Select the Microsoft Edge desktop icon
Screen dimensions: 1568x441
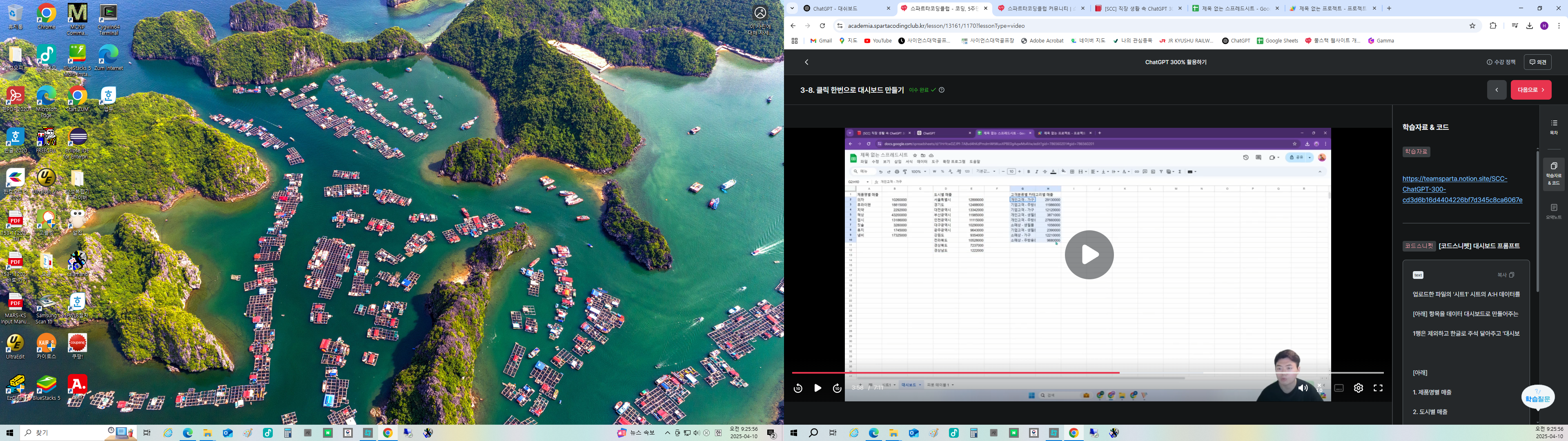tap(46, 102)
